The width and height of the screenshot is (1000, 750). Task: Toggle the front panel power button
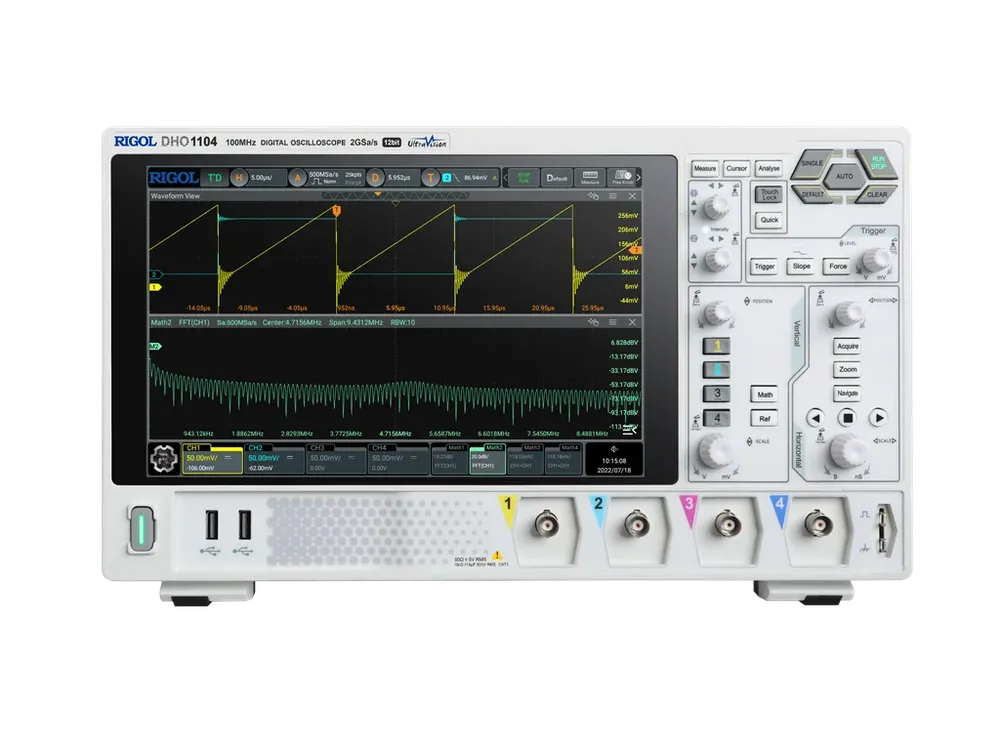click(142, 529)
